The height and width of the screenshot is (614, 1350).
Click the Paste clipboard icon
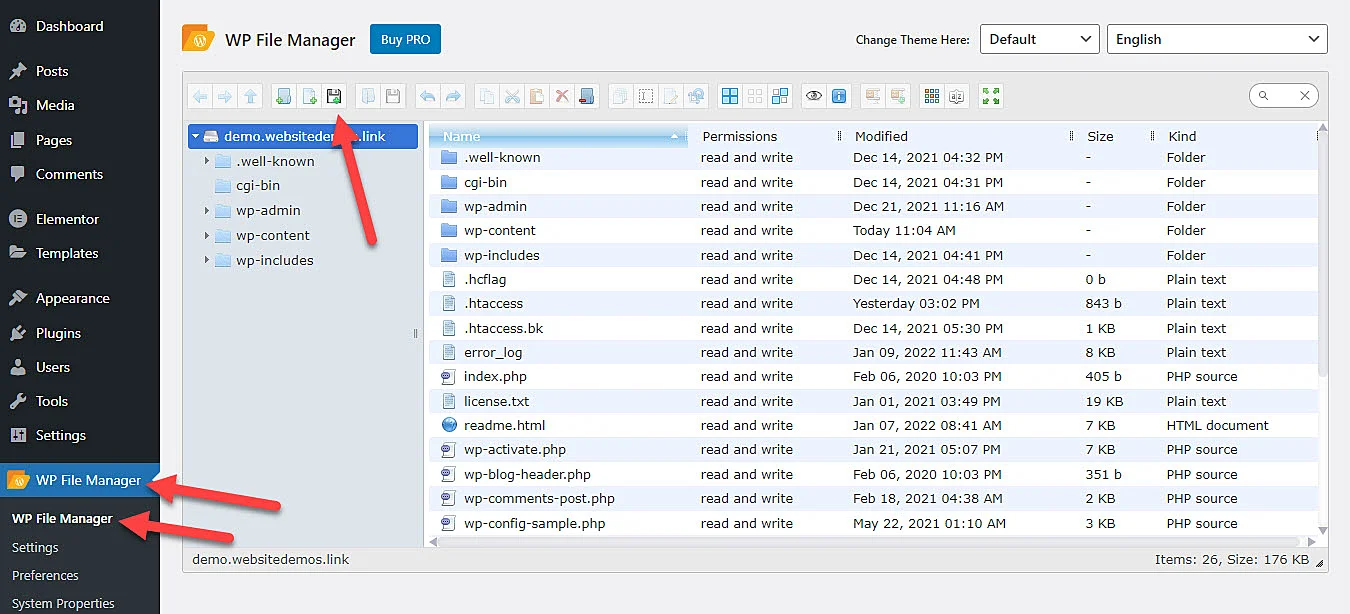[x=537, y=96]
